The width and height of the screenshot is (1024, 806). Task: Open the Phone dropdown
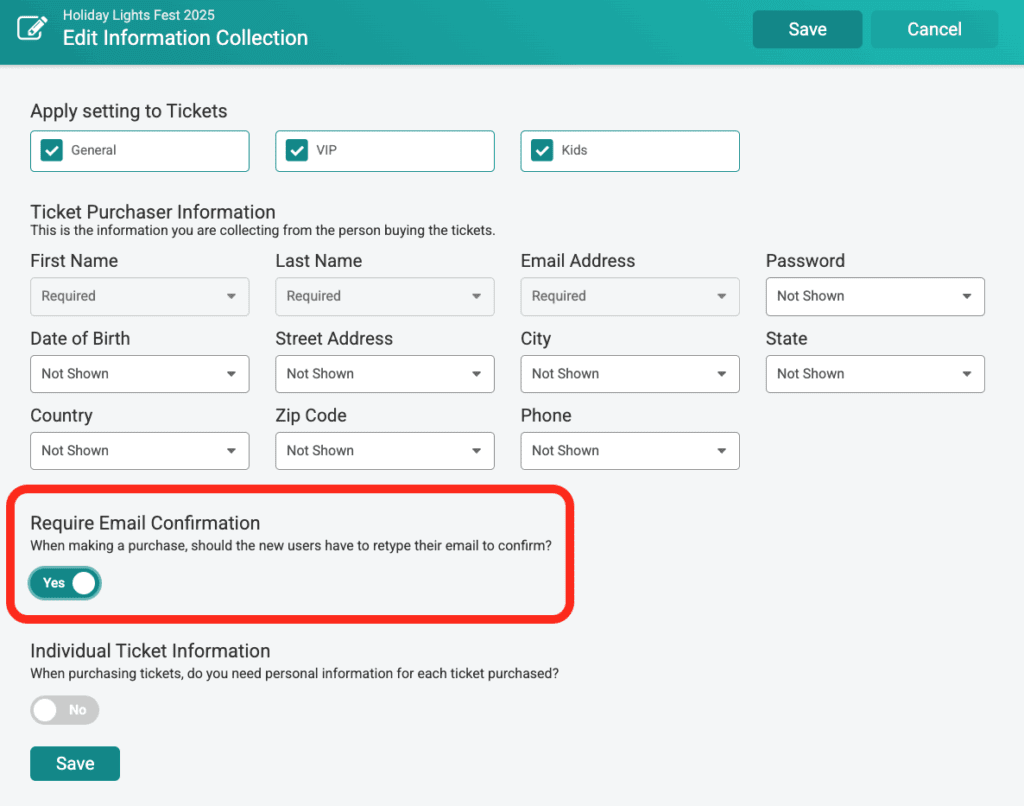click(629, 451)
